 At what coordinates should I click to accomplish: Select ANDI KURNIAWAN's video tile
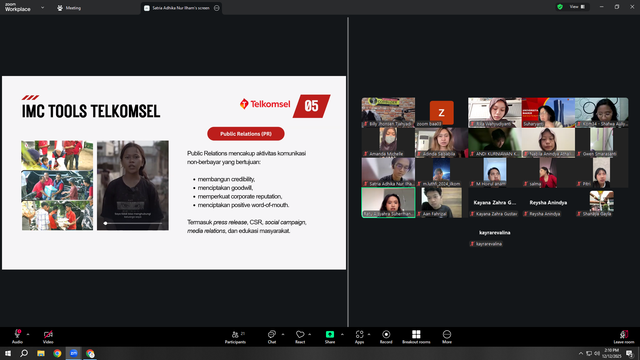point(495,142)
